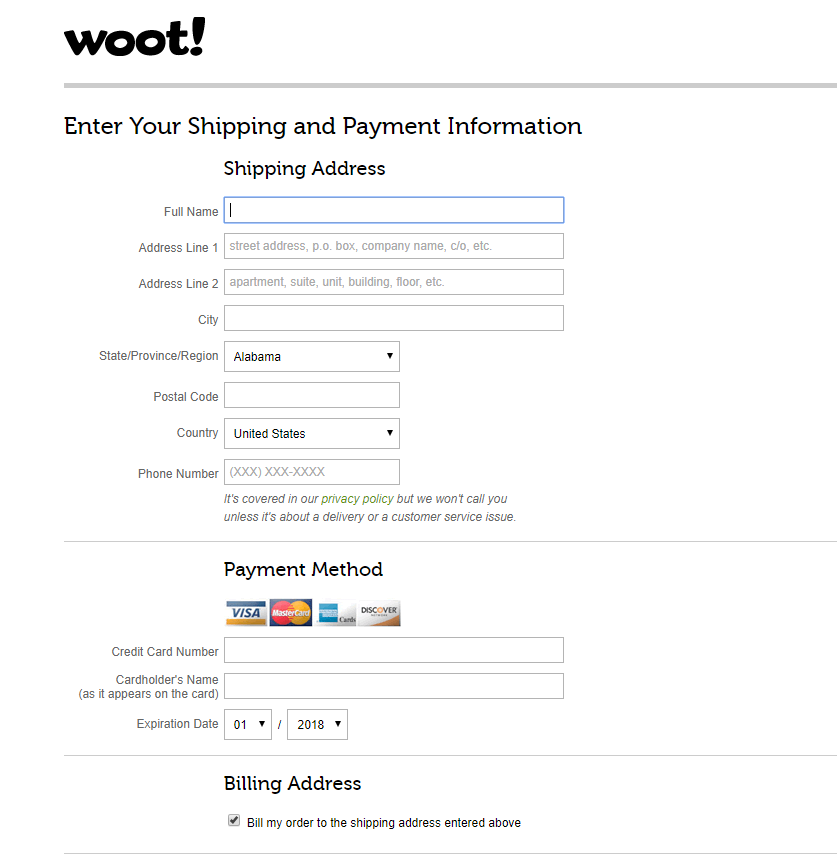Toggle bill to shipping address checkbox
The width and height of the screenshot is (837, 862).
[x=234, y=821]
